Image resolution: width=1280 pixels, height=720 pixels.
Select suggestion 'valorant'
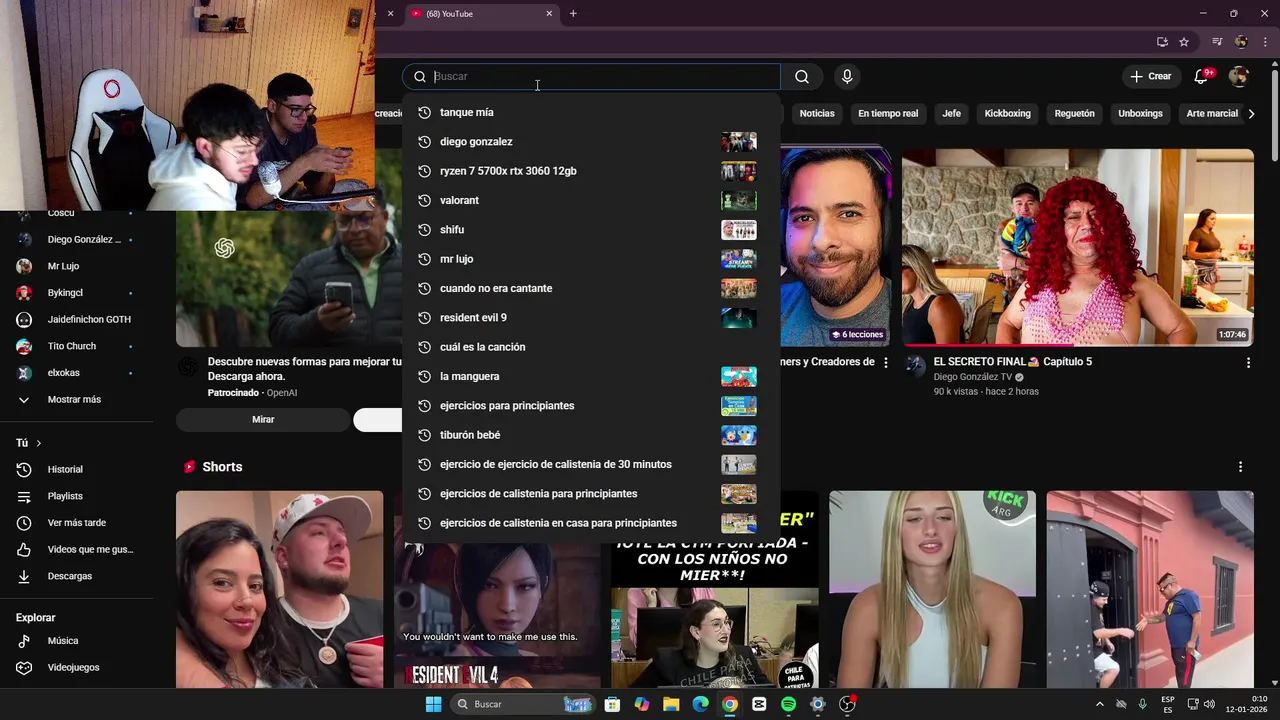pos(590,200)
